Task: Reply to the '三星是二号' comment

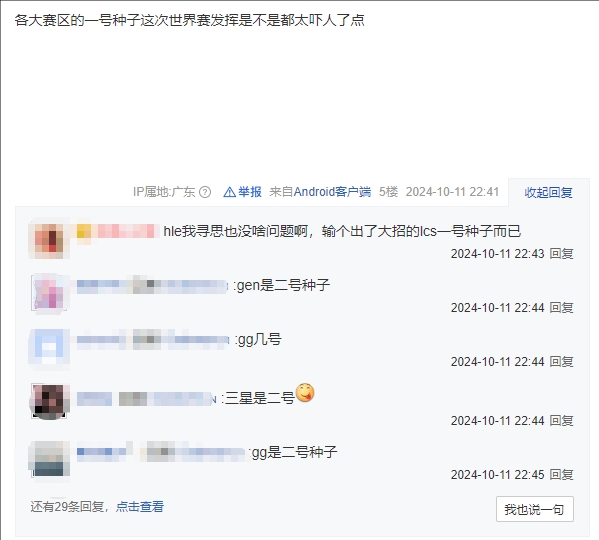Action: click(562, 421)
